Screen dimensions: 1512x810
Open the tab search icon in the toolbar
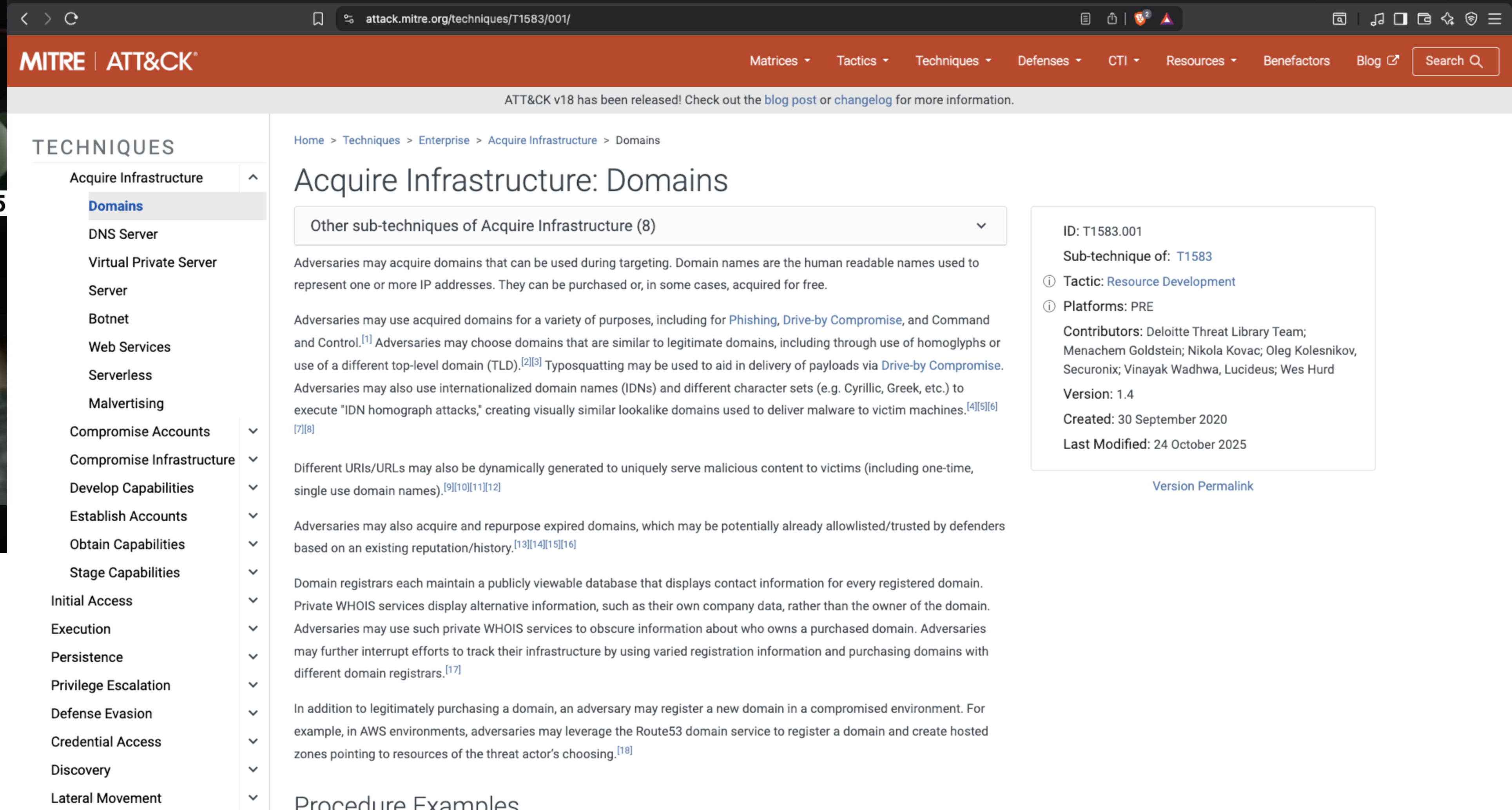click(1340, 19)
